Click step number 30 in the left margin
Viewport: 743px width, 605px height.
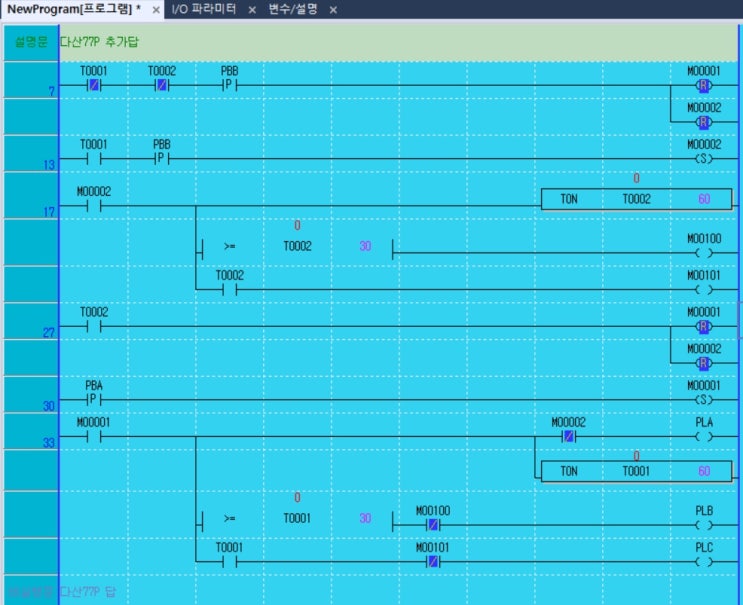coord(49,406)
